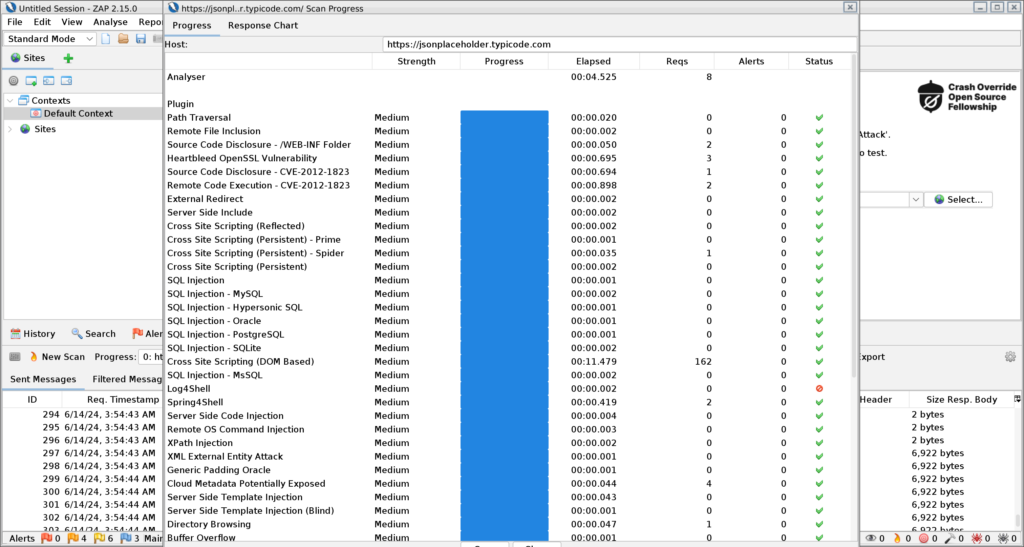Click the red target icon in status bar

pos(923,539)
